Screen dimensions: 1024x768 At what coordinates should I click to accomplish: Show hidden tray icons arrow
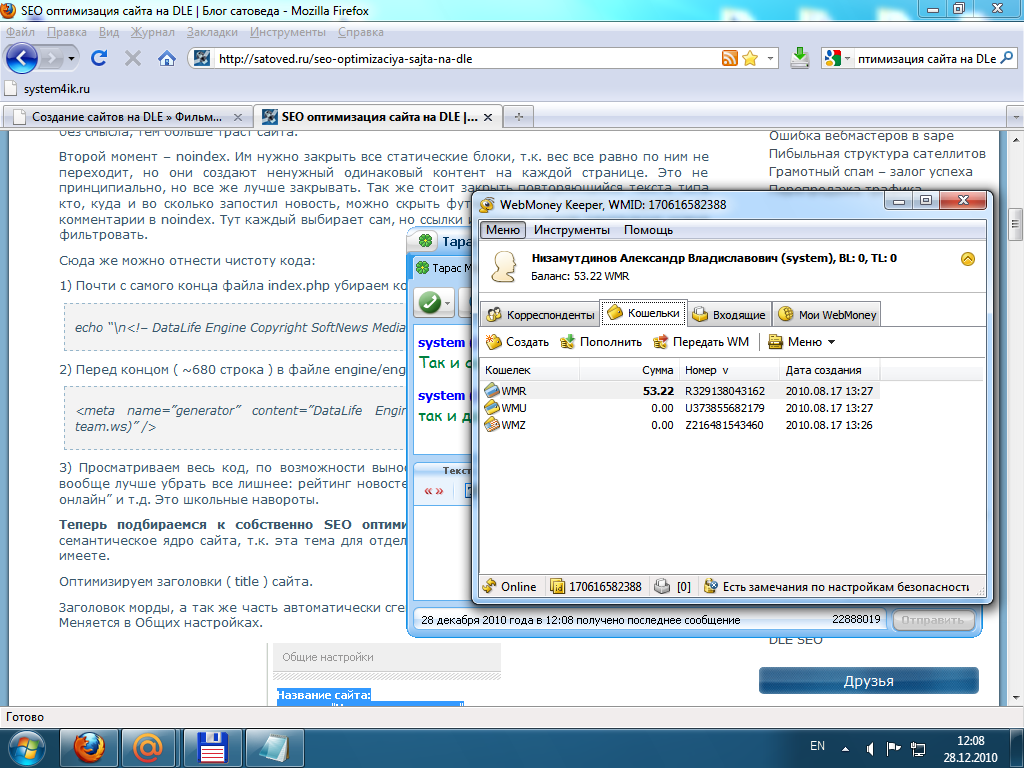tap(845, 749)
